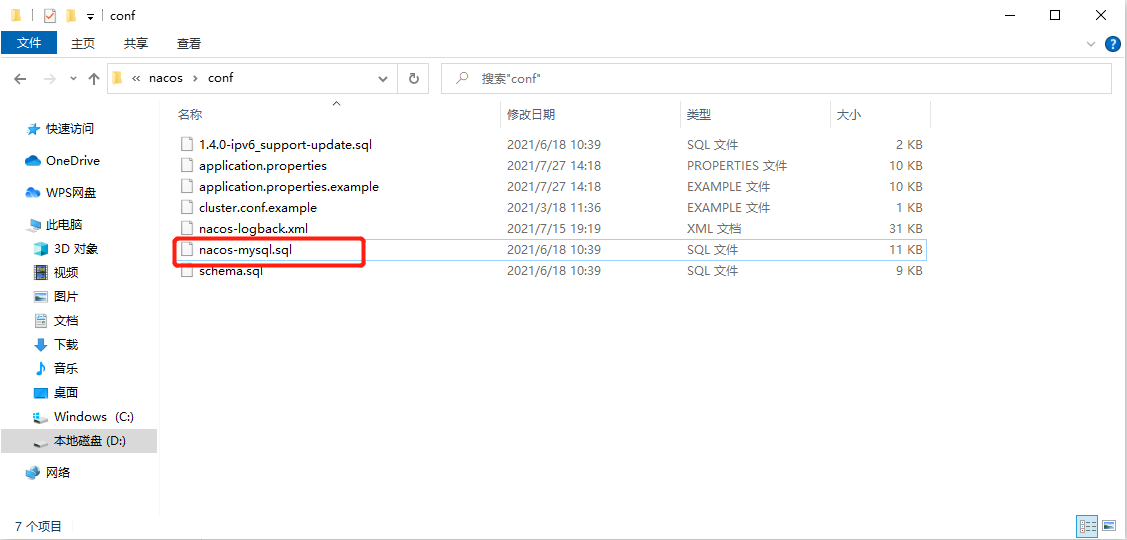Open the recent locations dropdown arrow
The height and width of the screenshot is (540, 1127).
(73, 79)
